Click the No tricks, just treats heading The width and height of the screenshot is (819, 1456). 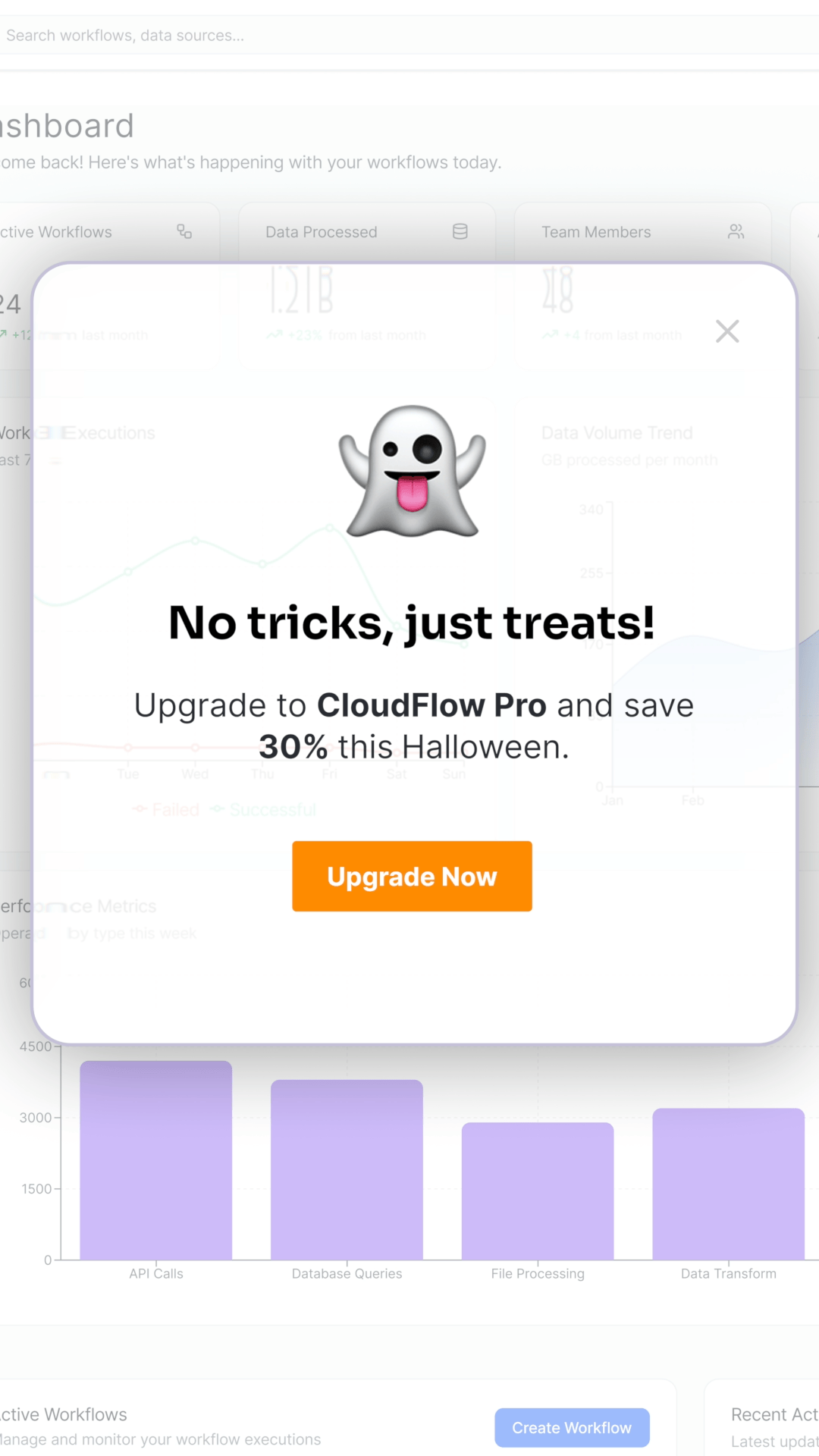(x=412, y=623)
